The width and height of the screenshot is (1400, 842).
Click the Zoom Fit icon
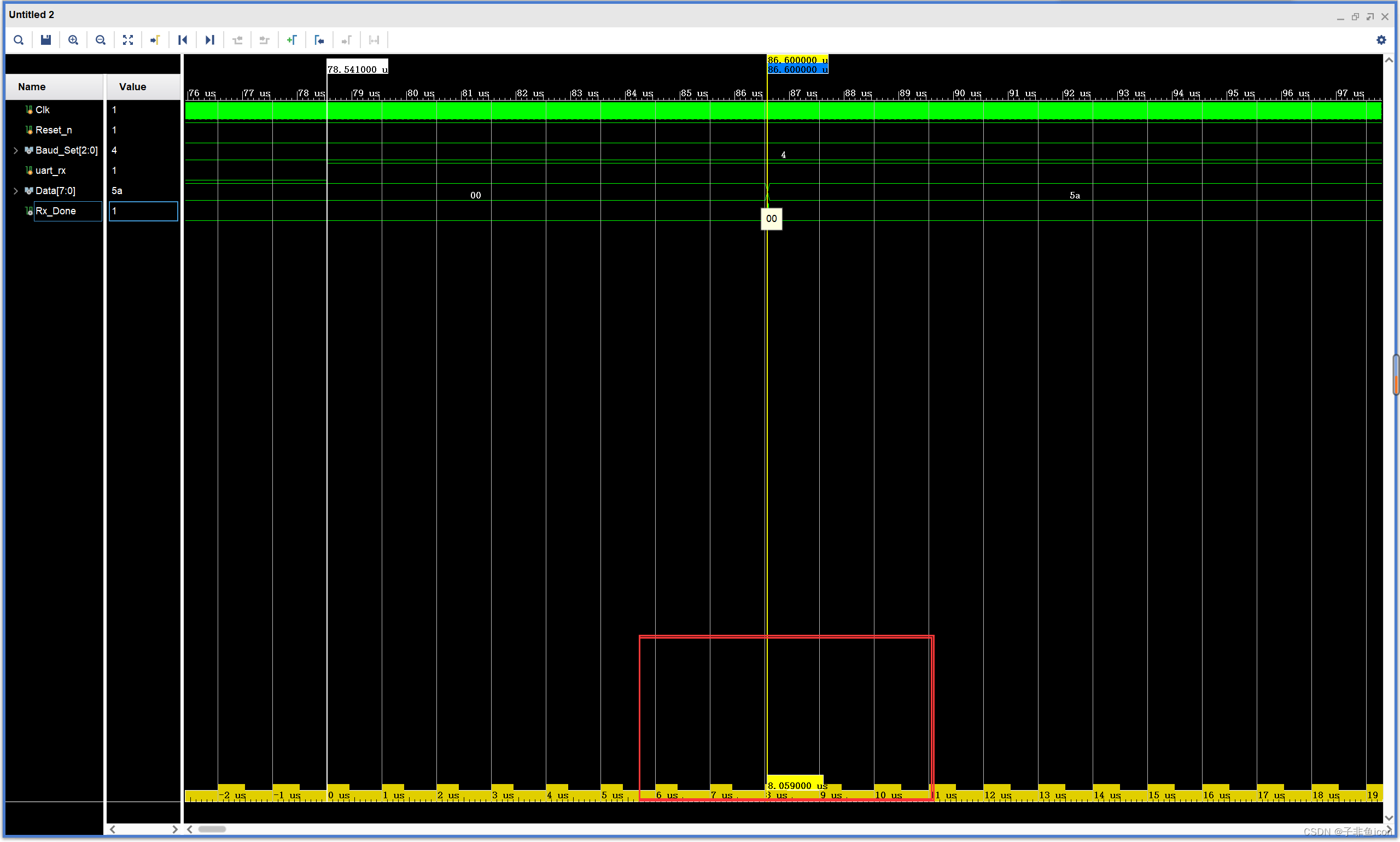pyautogui.click(x=127, y=40)
